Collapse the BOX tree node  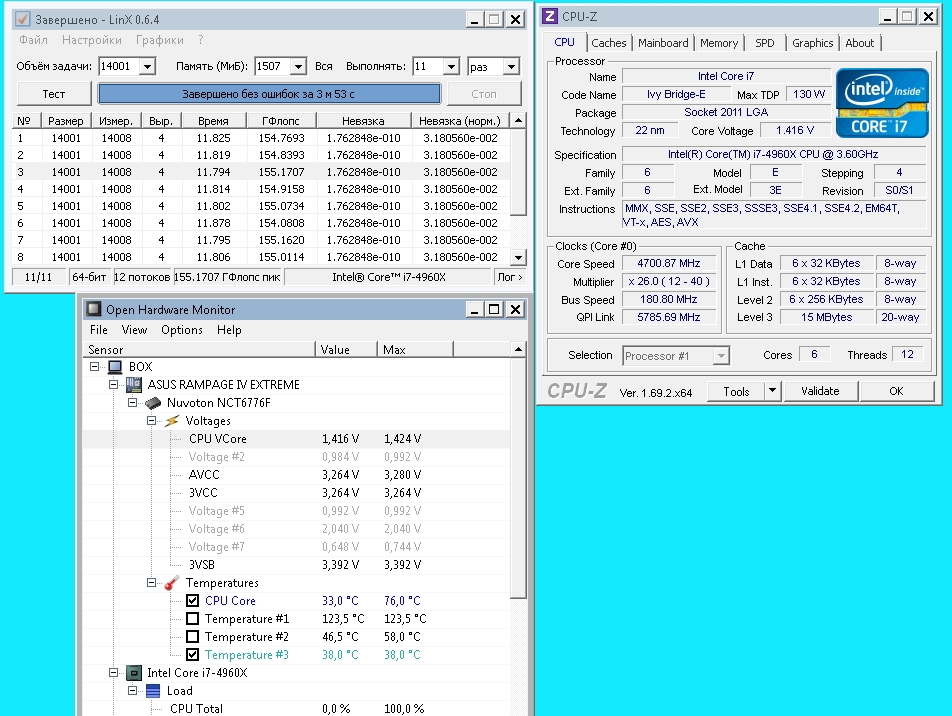click(x=95, y=366)
